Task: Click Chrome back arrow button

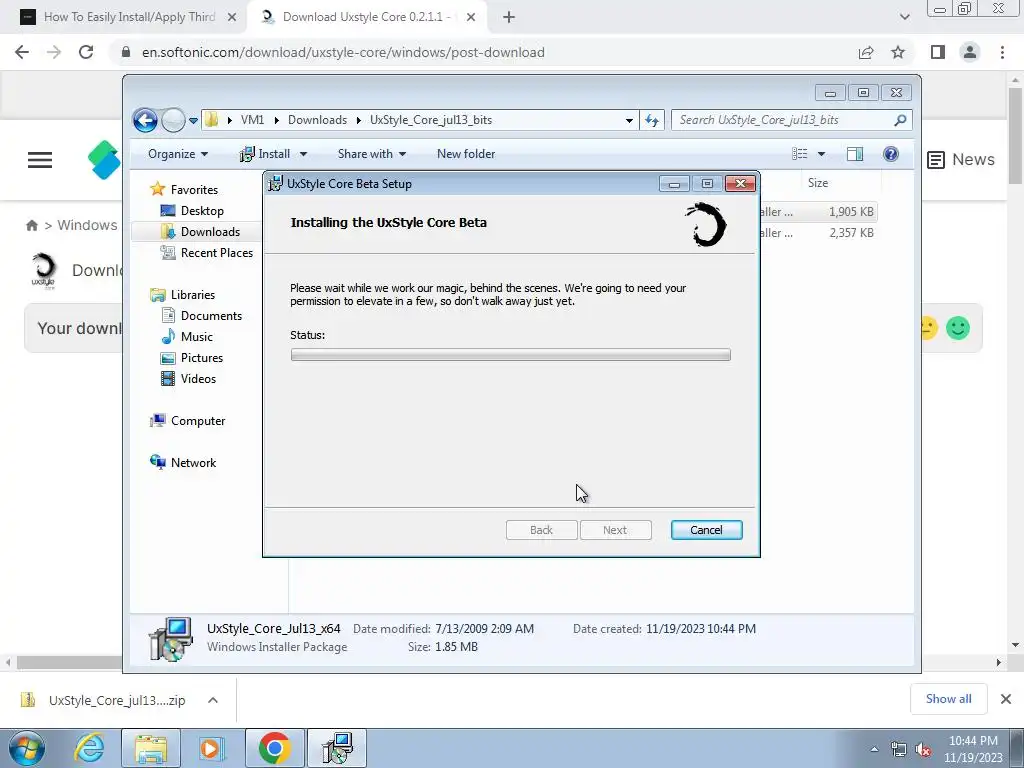Action: click(x=22, y=52)
